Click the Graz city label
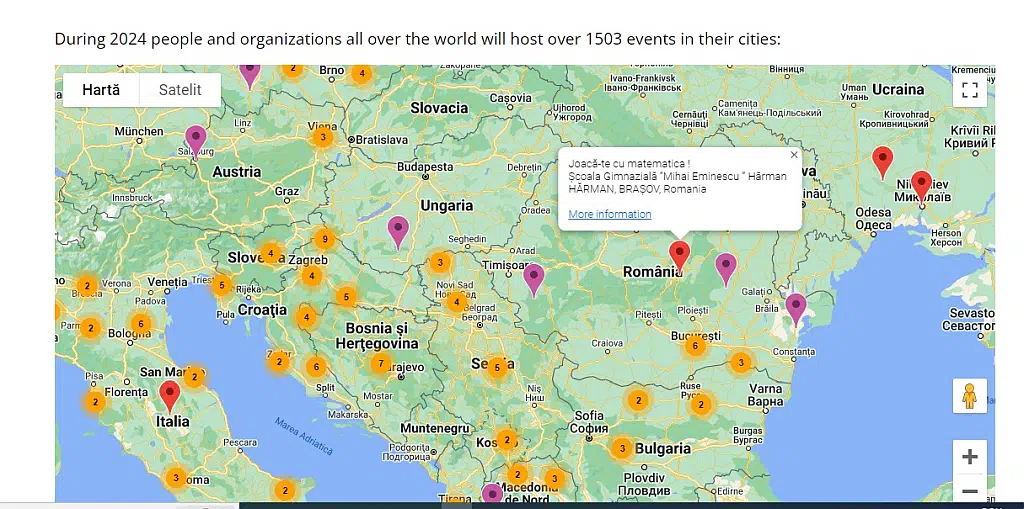This screenshot has height=509, width=1024. pos(287,191)
